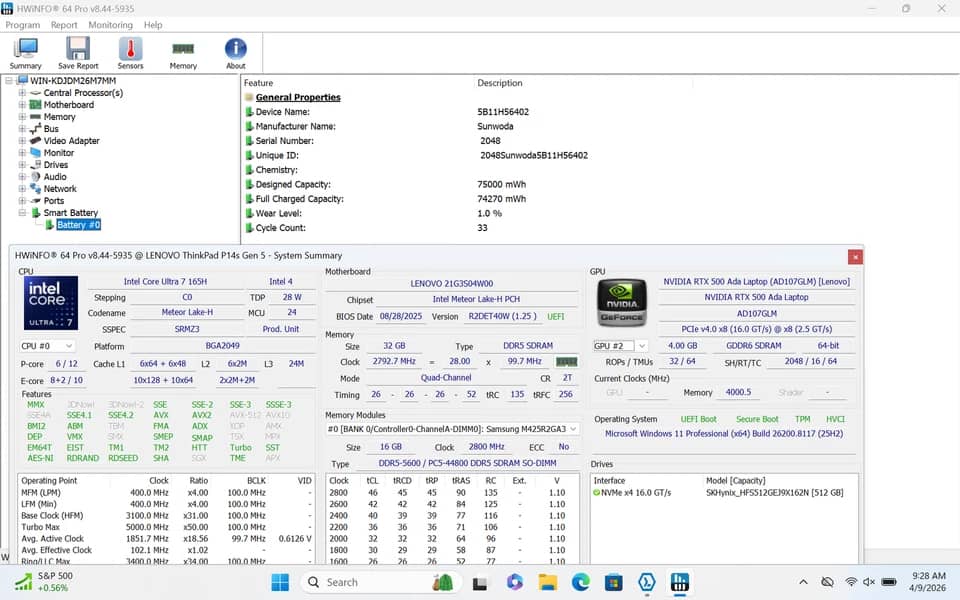Click the Wi-Fi tray icon

pyautogui.click(x=851, y=582)
